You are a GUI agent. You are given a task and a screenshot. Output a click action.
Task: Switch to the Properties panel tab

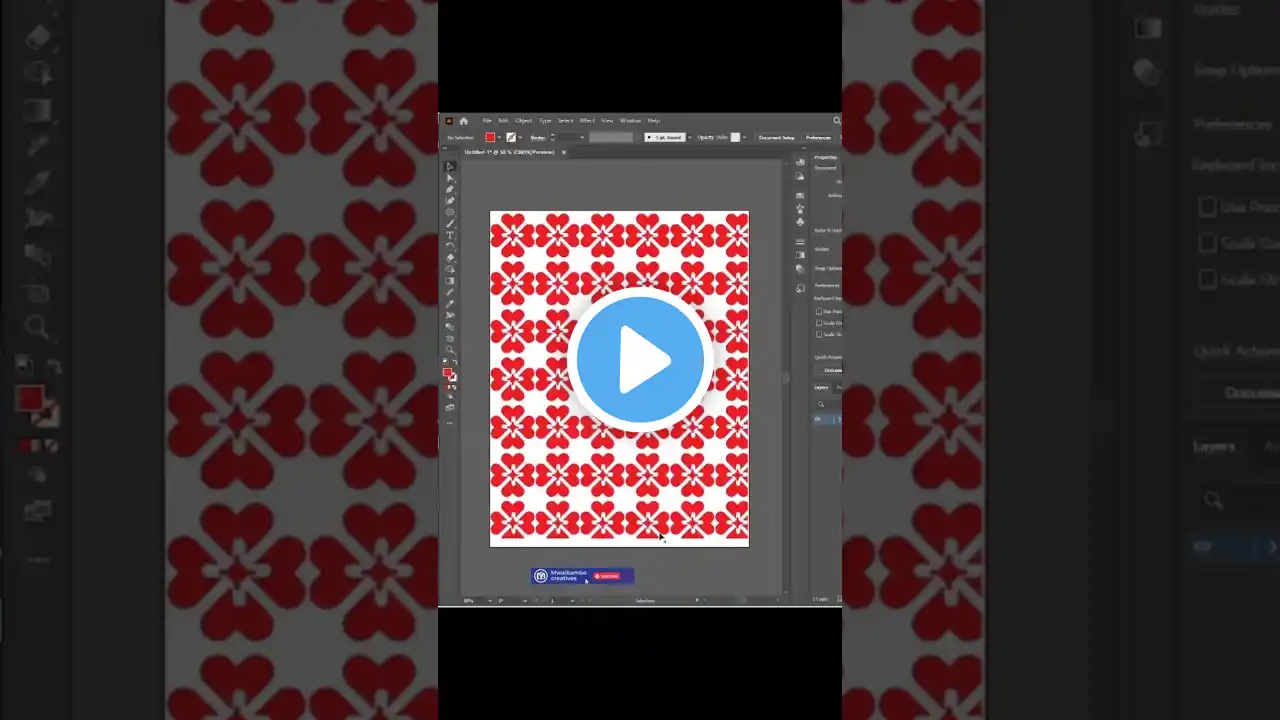tap(826, 157)
